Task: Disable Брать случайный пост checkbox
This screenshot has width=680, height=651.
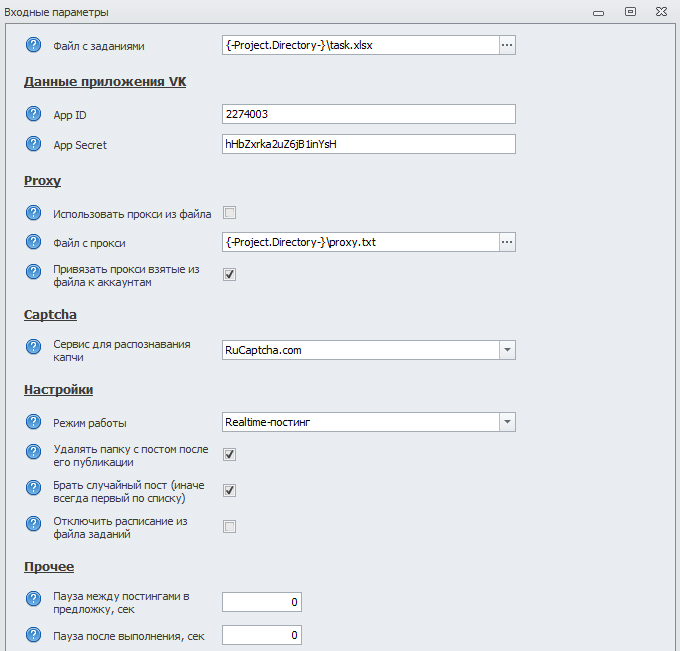Action: 229,491
